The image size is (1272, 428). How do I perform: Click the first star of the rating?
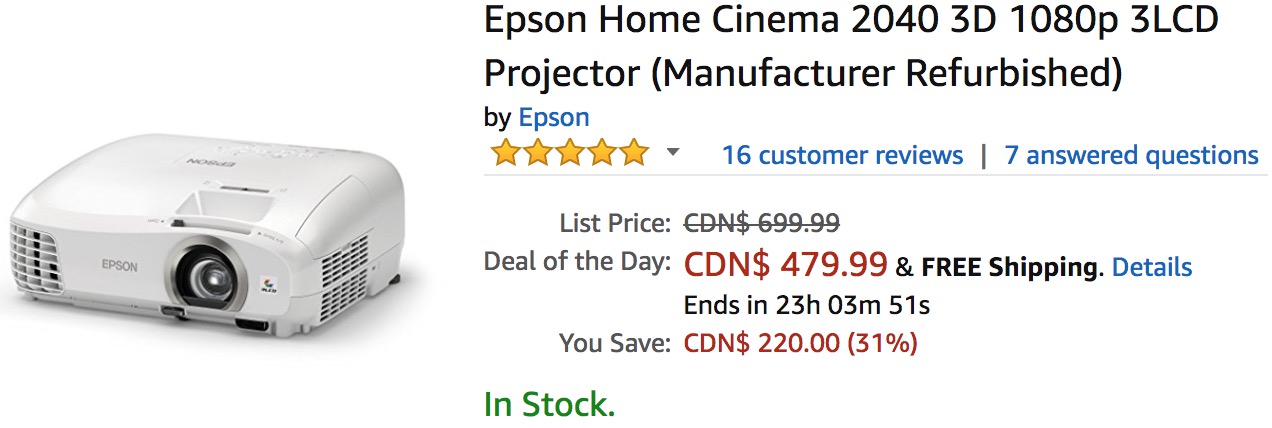[504, 154]
